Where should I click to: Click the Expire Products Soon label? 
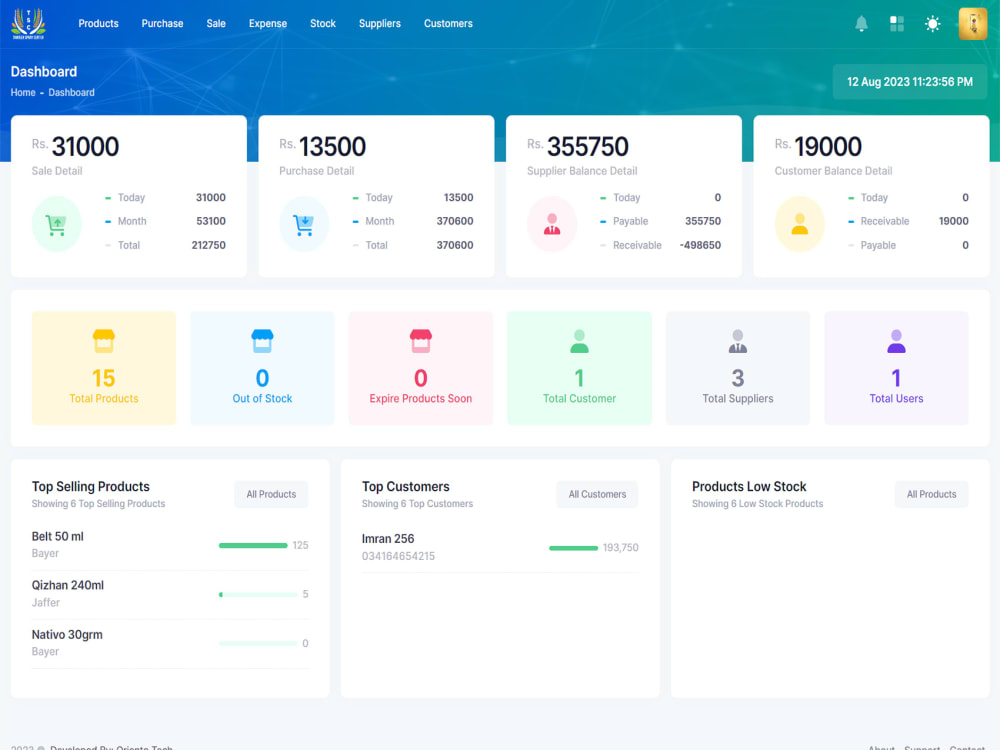click(x=420, y=399)
